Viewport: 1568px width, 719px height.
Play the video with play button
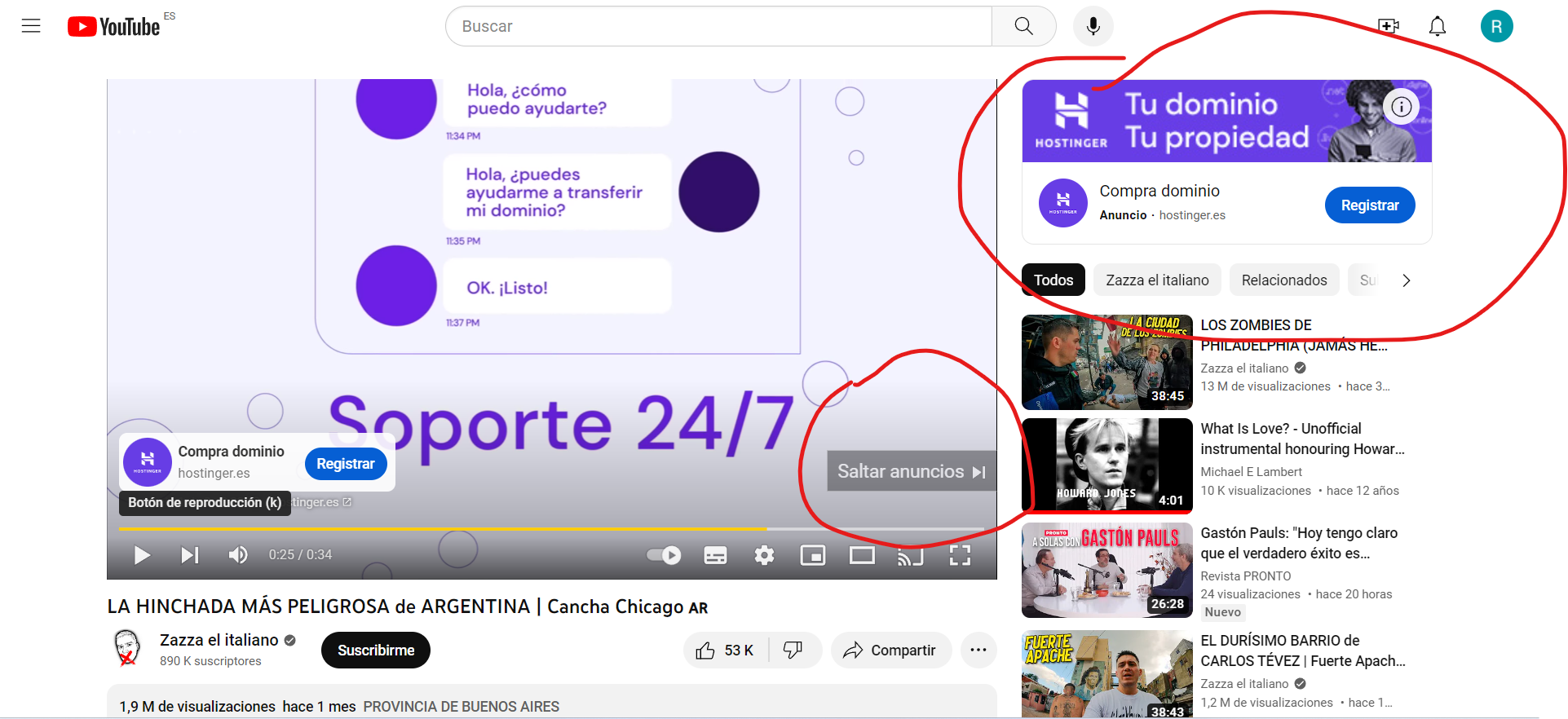pos(142,555)
